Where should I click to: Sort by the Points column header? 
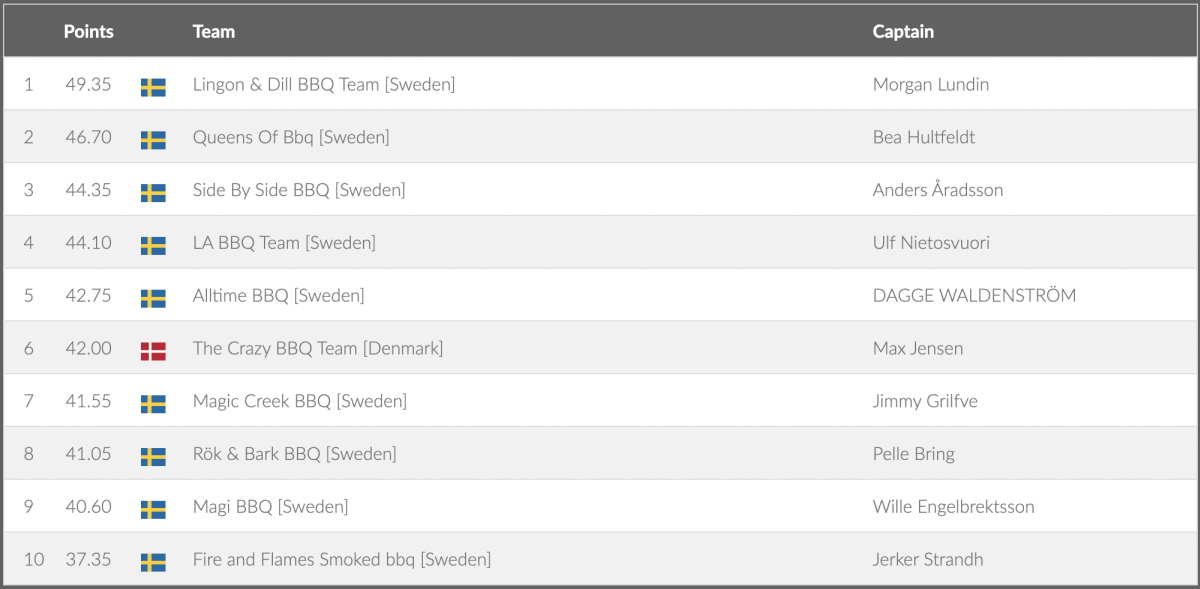(x=88, y=32)
